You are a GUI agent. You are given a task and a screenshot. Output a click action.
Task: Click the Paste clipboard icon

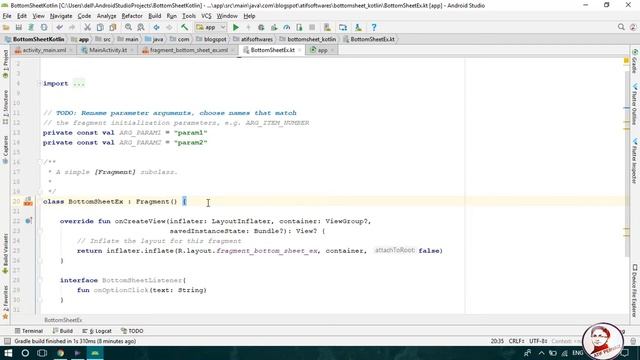coord(113,27)
